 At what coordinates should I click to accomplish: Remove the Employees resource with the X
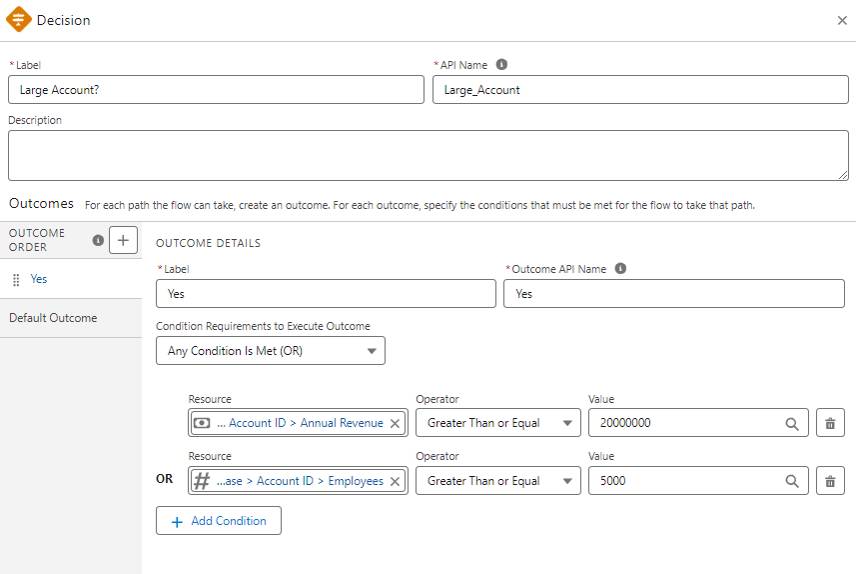pos(395,481)
